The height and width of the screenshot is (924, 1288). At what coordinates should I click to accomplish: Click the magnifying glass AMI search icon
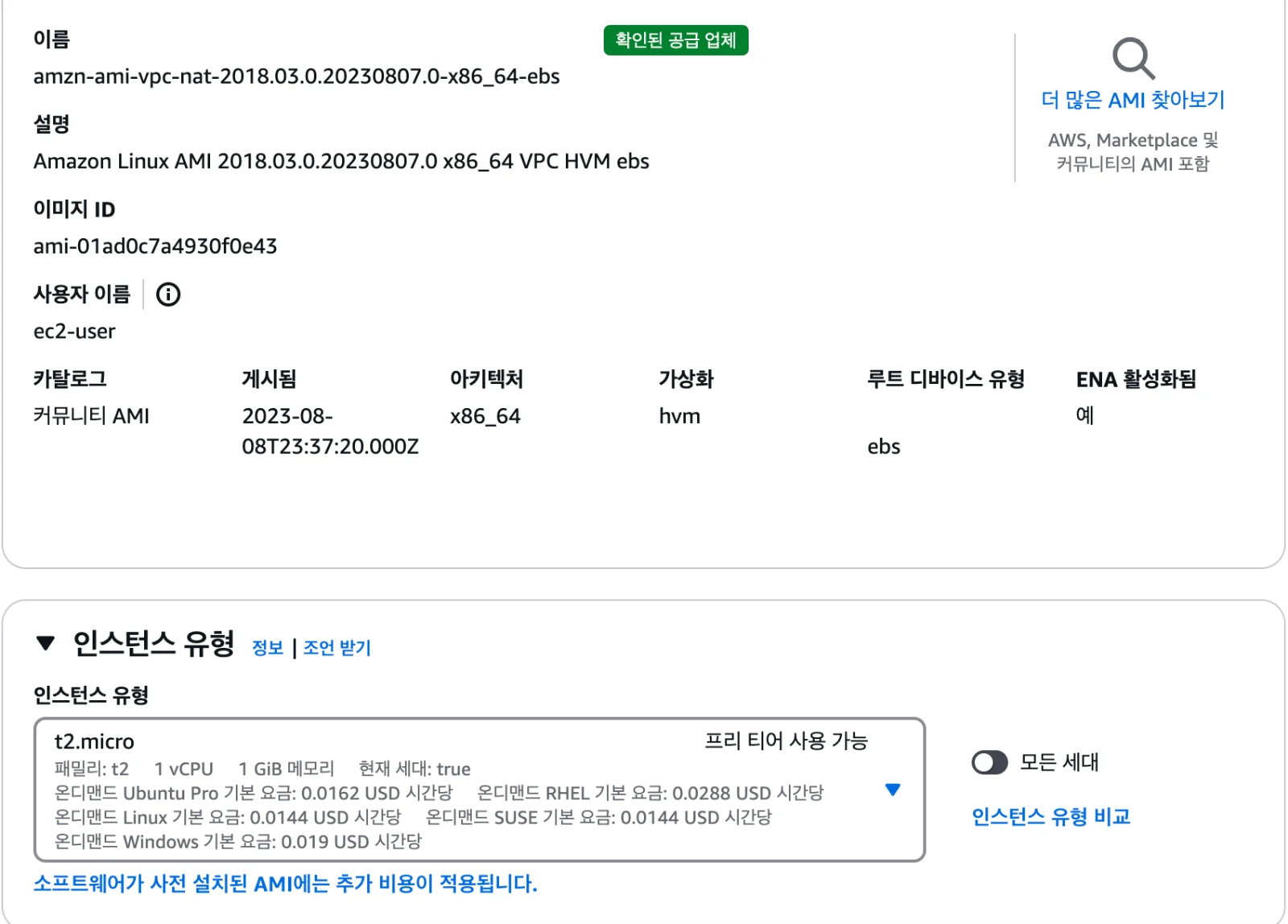click(1133, 58)
